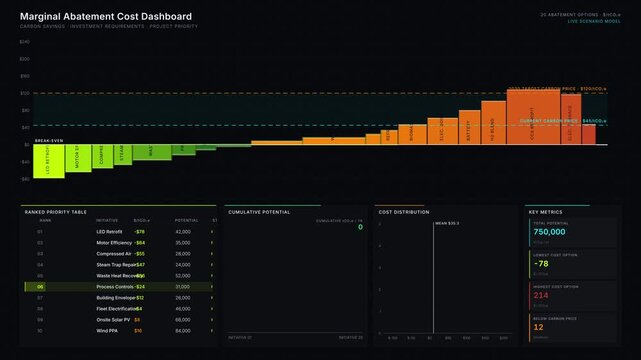Click the Biomass bar in the chart
The image size is (641, 360).
tap(412, 134)
